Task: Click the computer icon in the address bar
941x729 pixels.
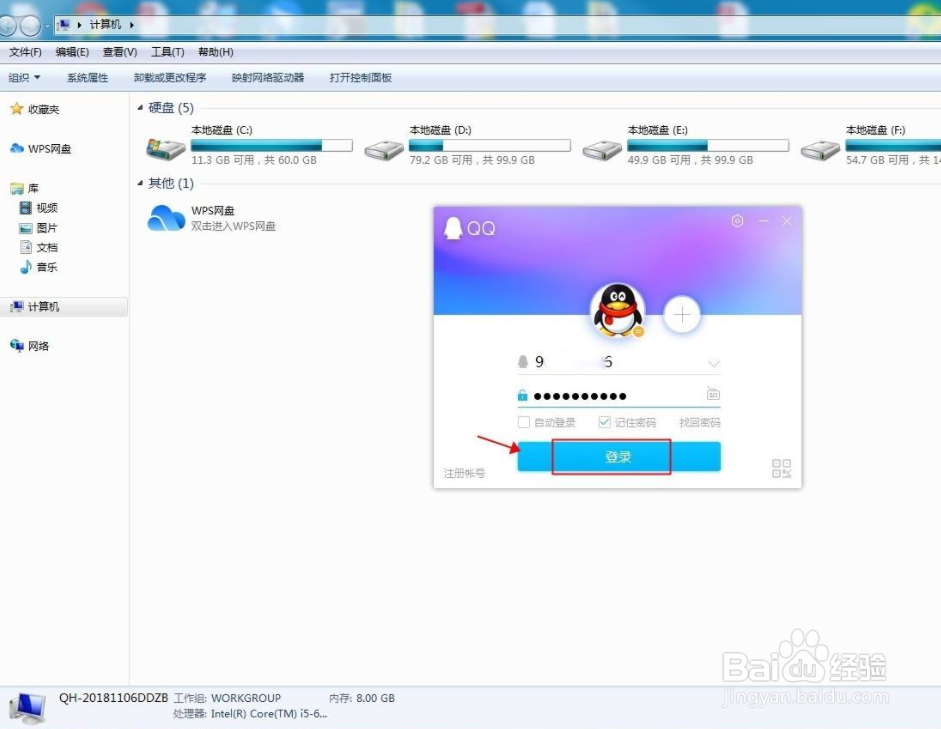Action: [x=63, y=25]
